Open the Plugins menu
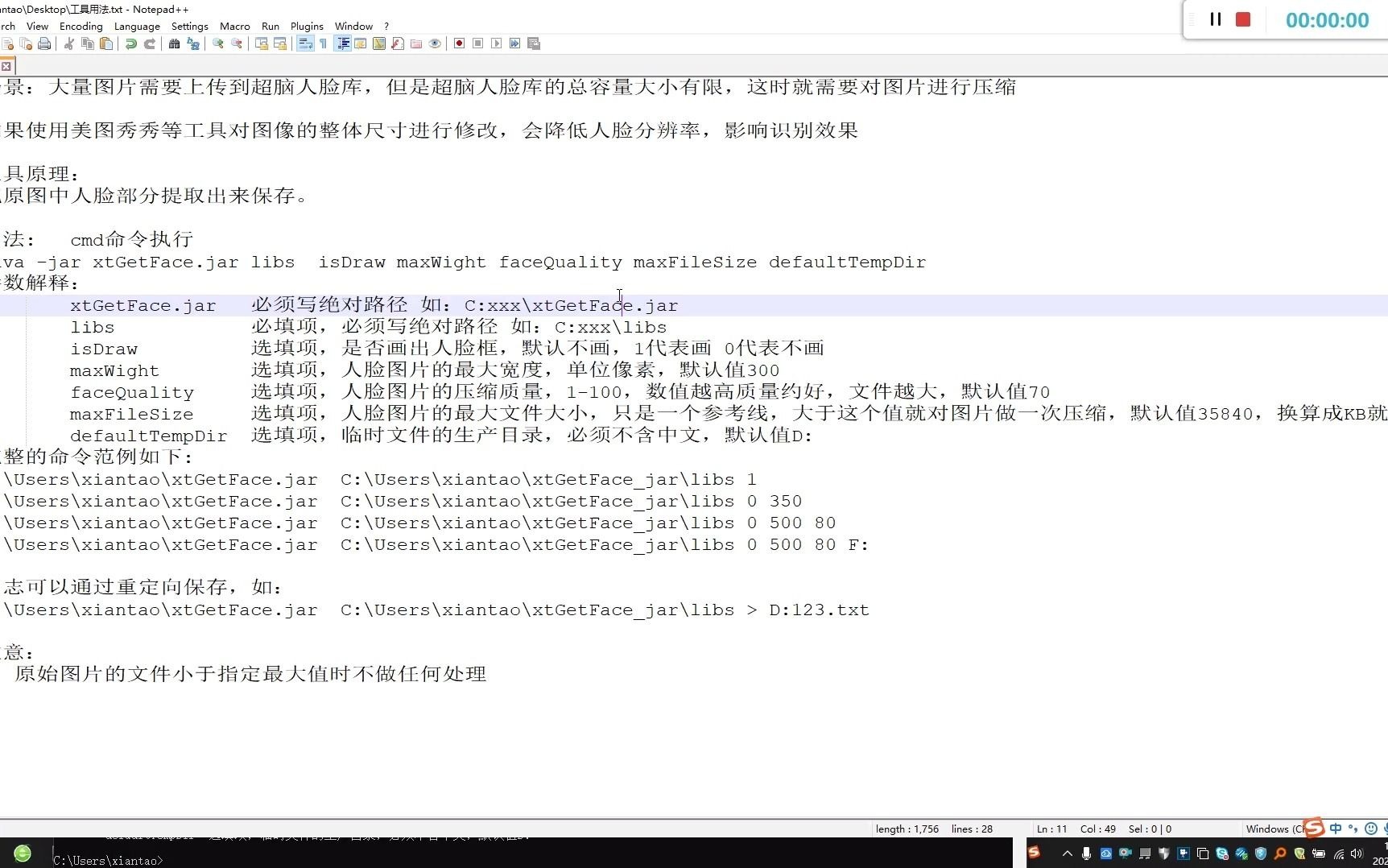1388x868 pixels. tap(306, 26)
